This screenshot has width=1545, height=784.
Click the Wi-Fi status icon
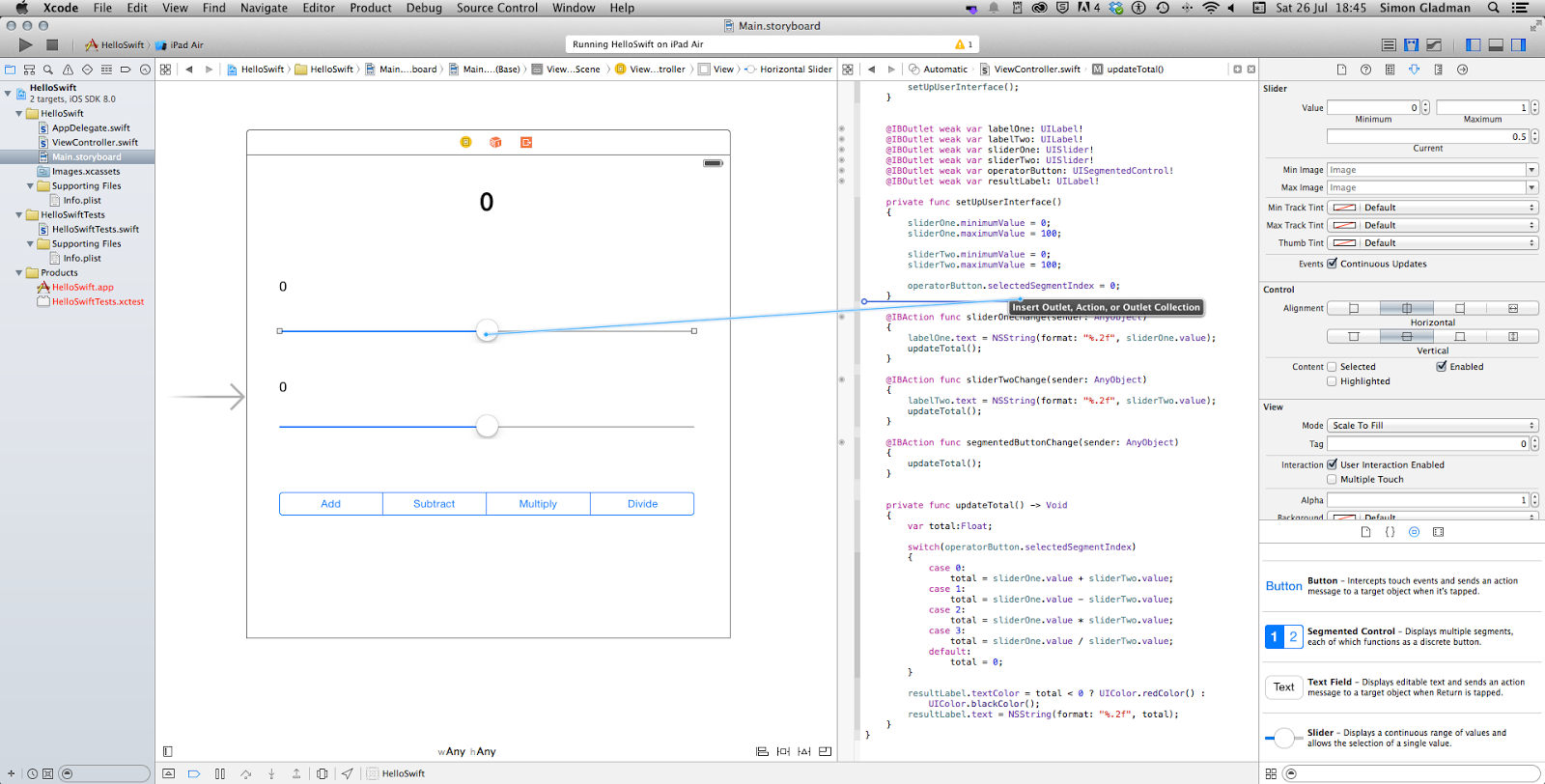(1211, 8)
